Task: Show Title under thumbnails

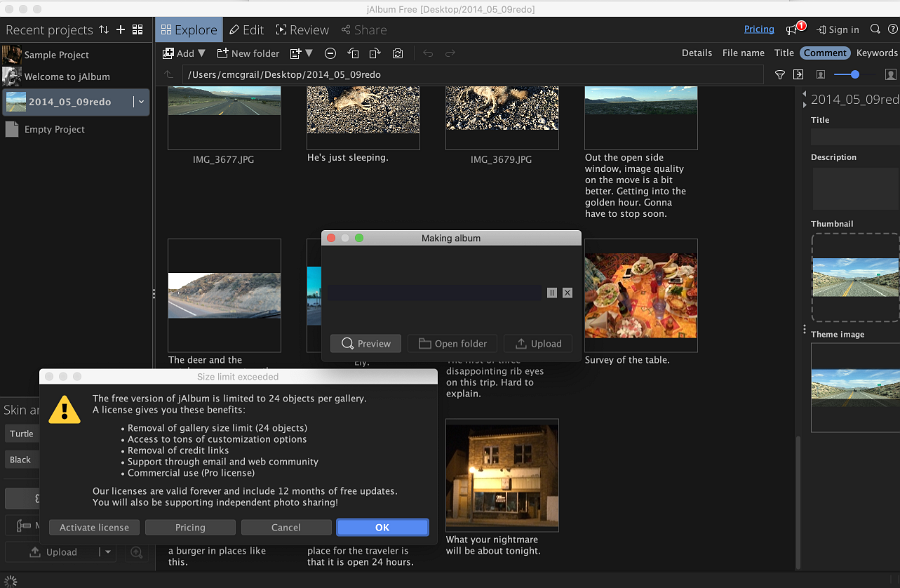Action: 784,53
